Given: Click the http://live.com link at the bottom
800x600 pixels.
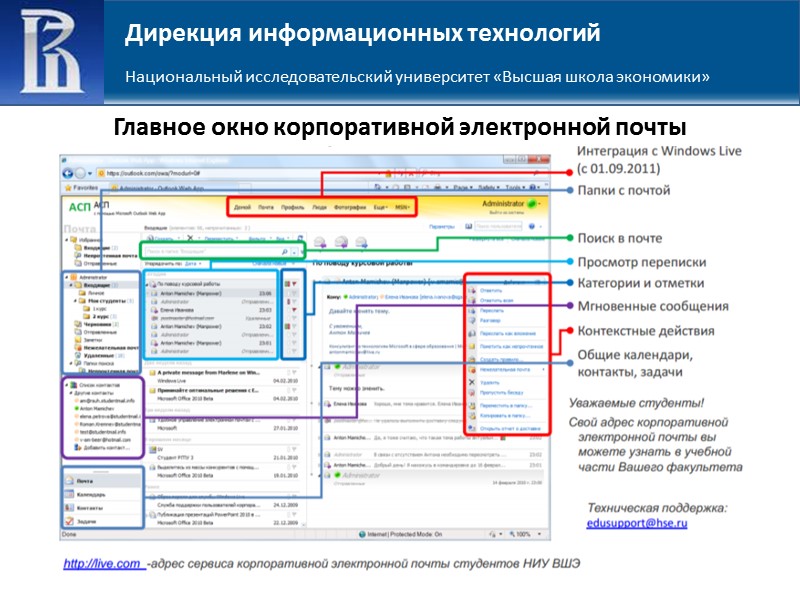Looking at the screenshot, I should (x=102, y=564).
